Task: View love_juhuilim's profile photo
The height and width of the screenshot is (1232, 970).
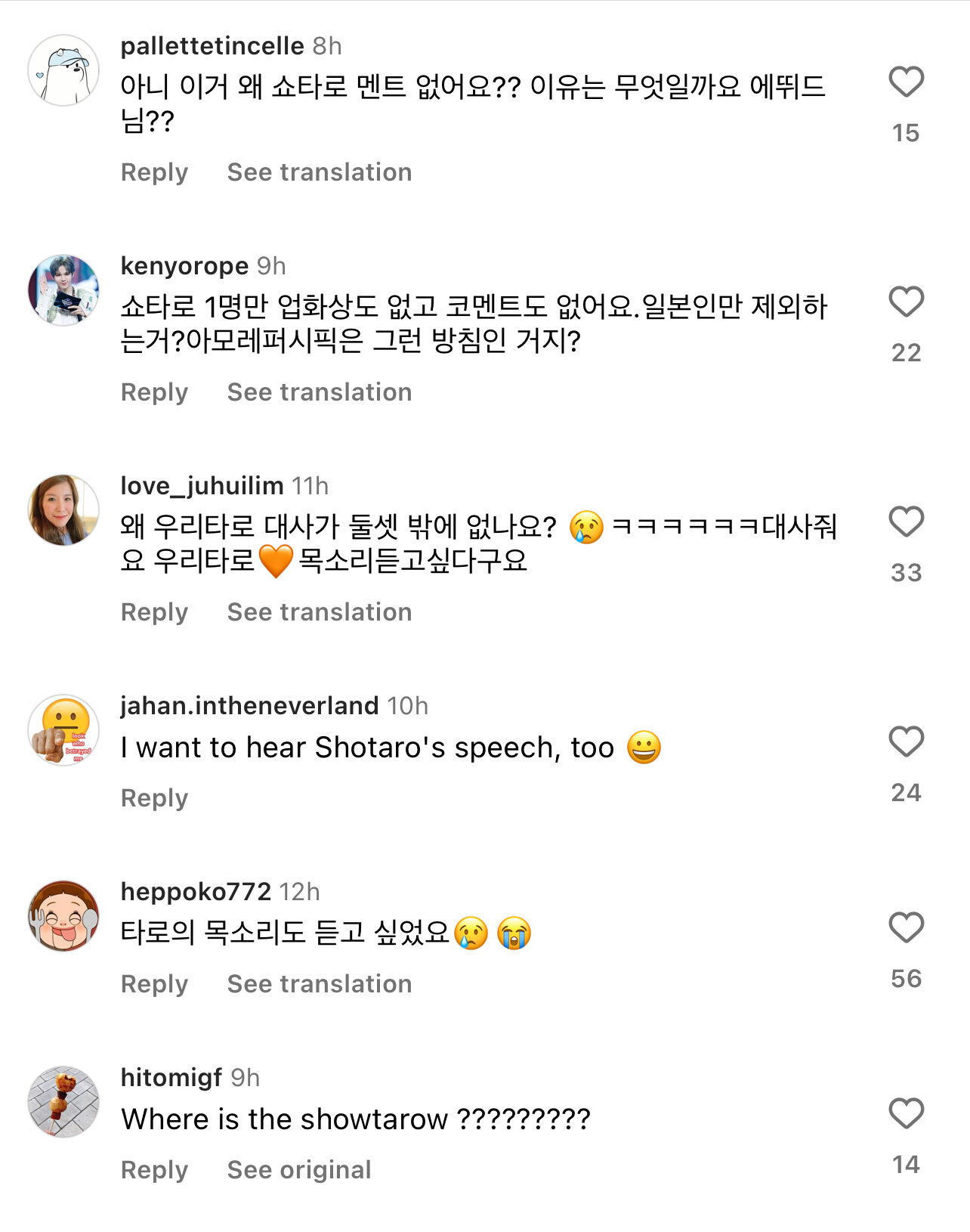Action: pyautogui.click(x=63, y=510)
